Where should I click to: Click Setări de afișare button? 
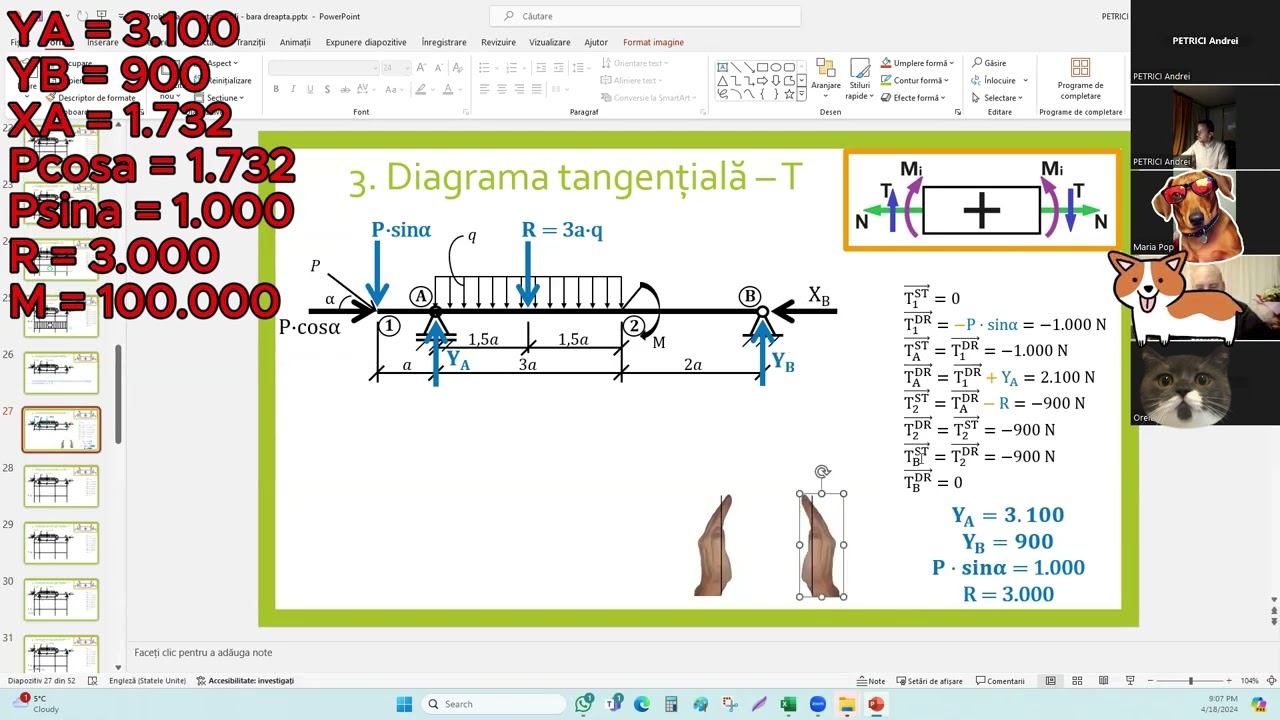[x=931, y=681]
